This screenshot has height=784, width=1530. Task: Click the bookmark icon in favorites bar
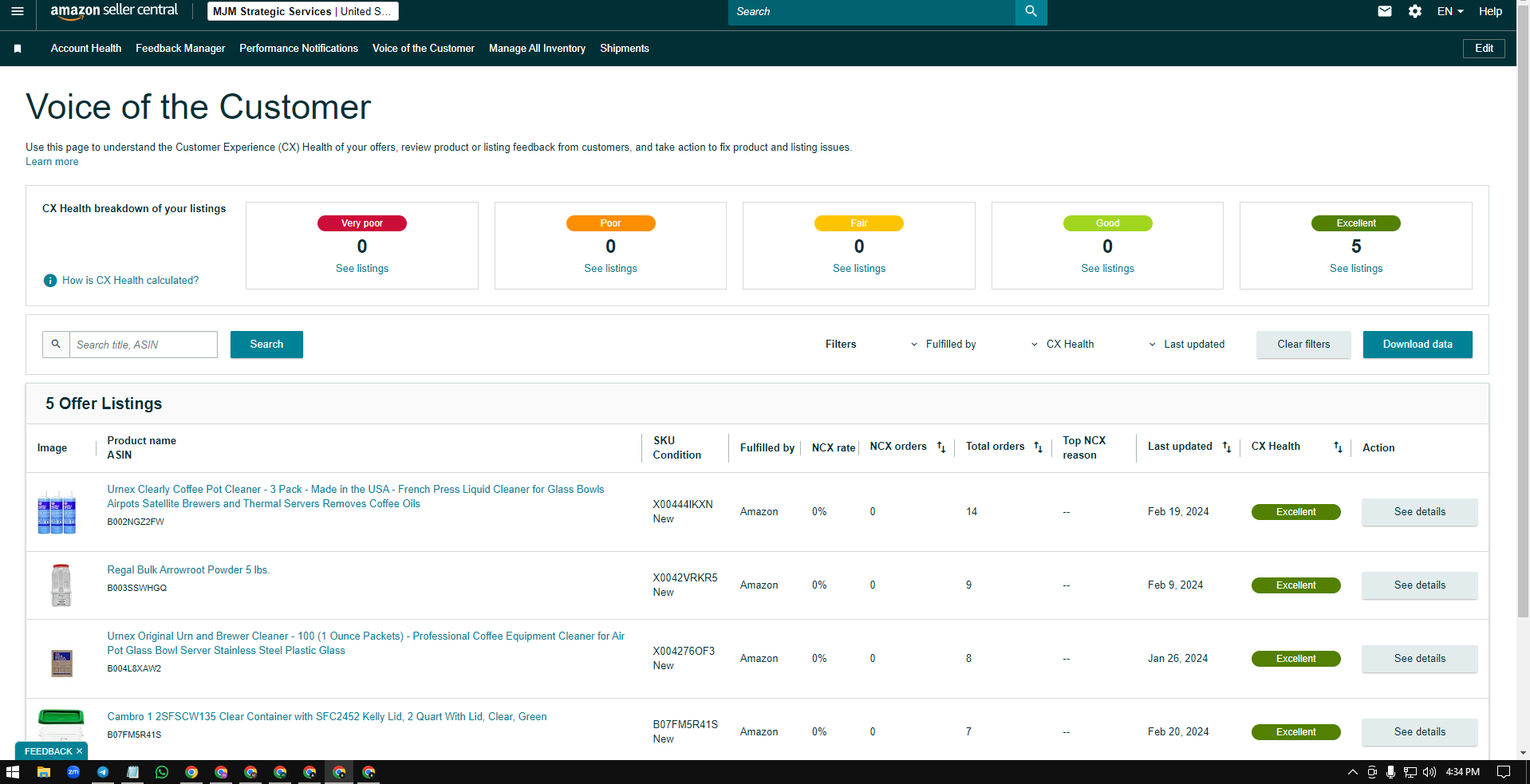click(x=18, y=49)
